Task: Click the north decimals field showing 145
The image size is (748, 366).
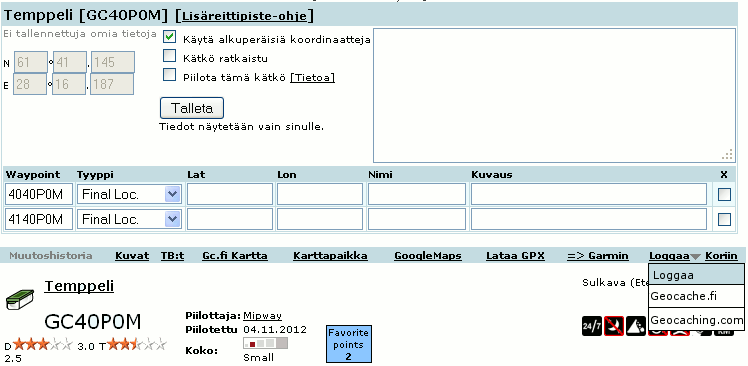Action: coord(113,62)
